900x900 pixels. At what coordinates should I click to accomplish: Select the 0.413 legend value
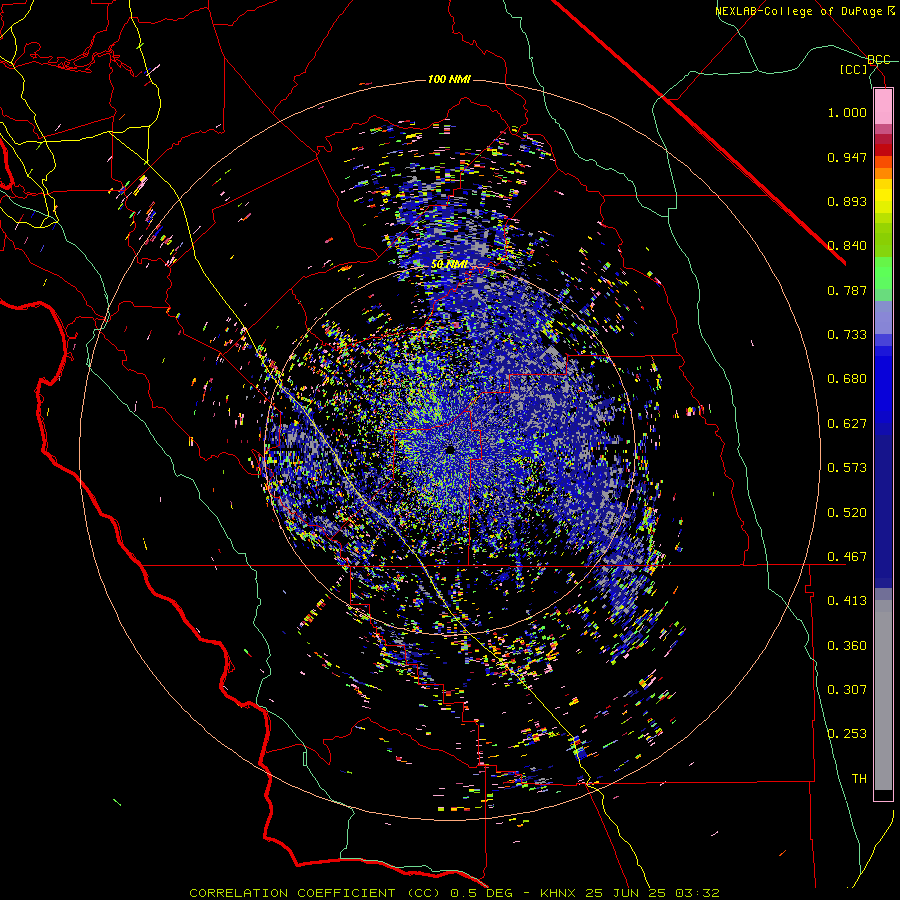pos(847,601)
